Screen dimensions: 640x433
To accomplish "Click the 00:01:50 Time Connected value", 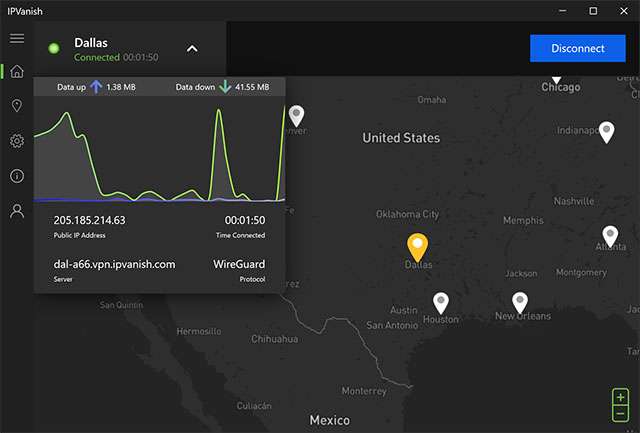I will 245,220.
